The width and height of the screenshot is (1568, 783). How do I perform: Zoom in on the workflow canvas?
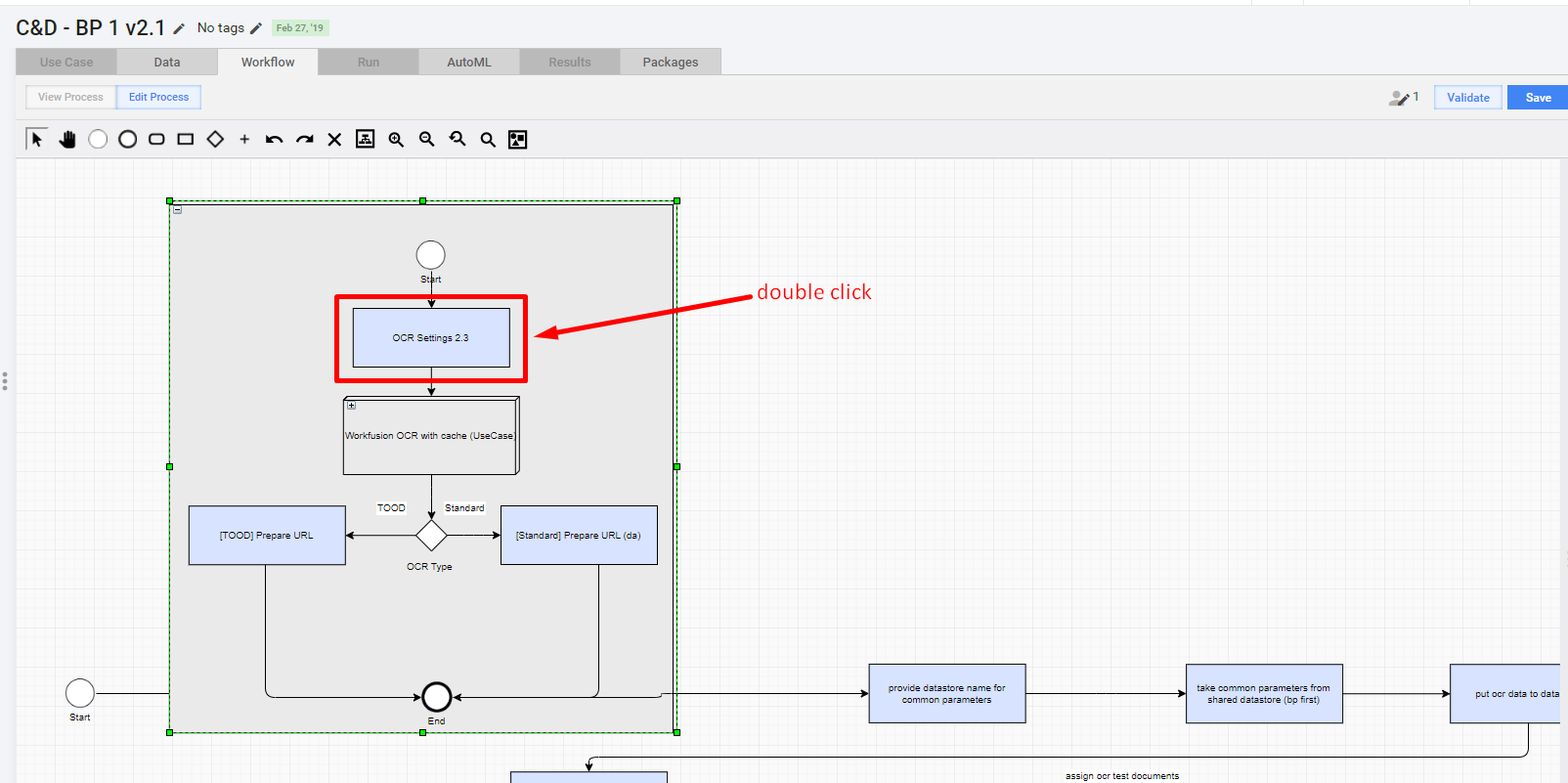396,139
